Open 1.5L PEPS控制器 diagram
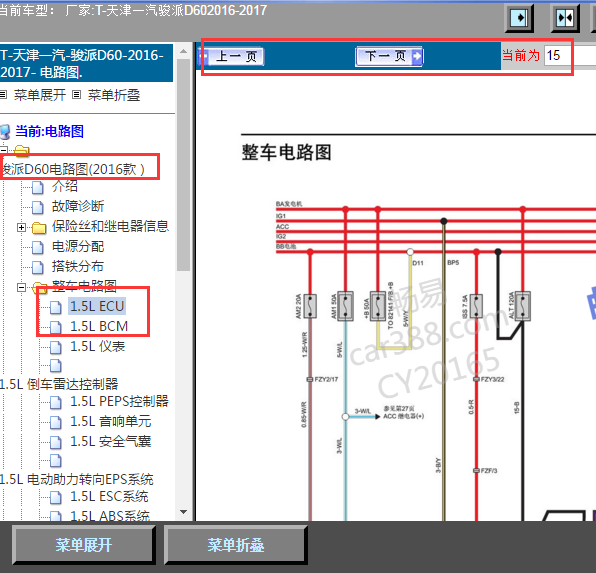596x573 pixels. [119, 402]
